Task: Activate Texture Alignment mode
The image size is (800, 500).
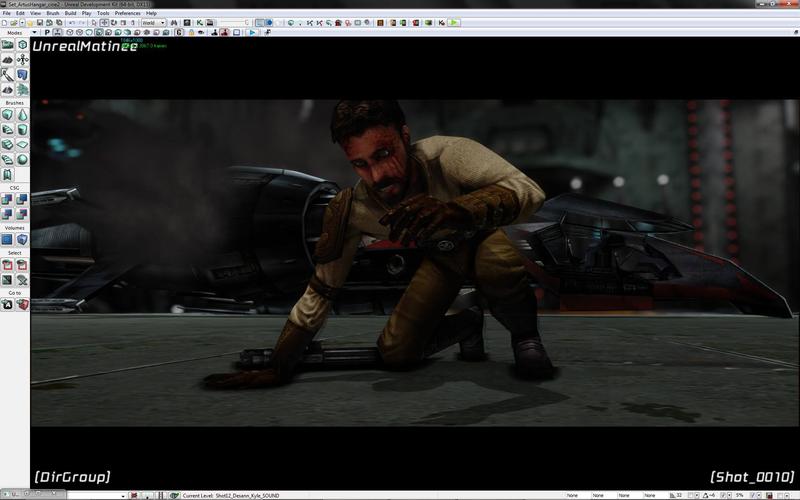Action: (x=22, y=60)
